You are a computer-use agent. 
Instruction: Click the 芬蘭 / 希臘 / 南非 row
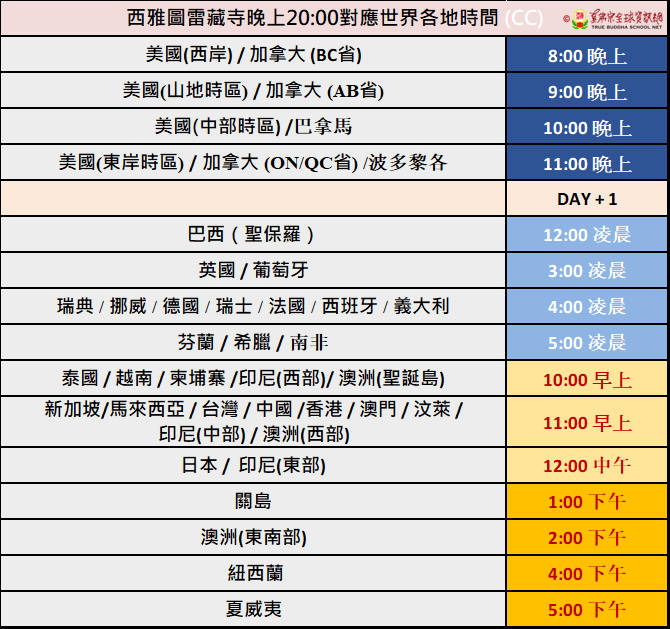(253, 343)
